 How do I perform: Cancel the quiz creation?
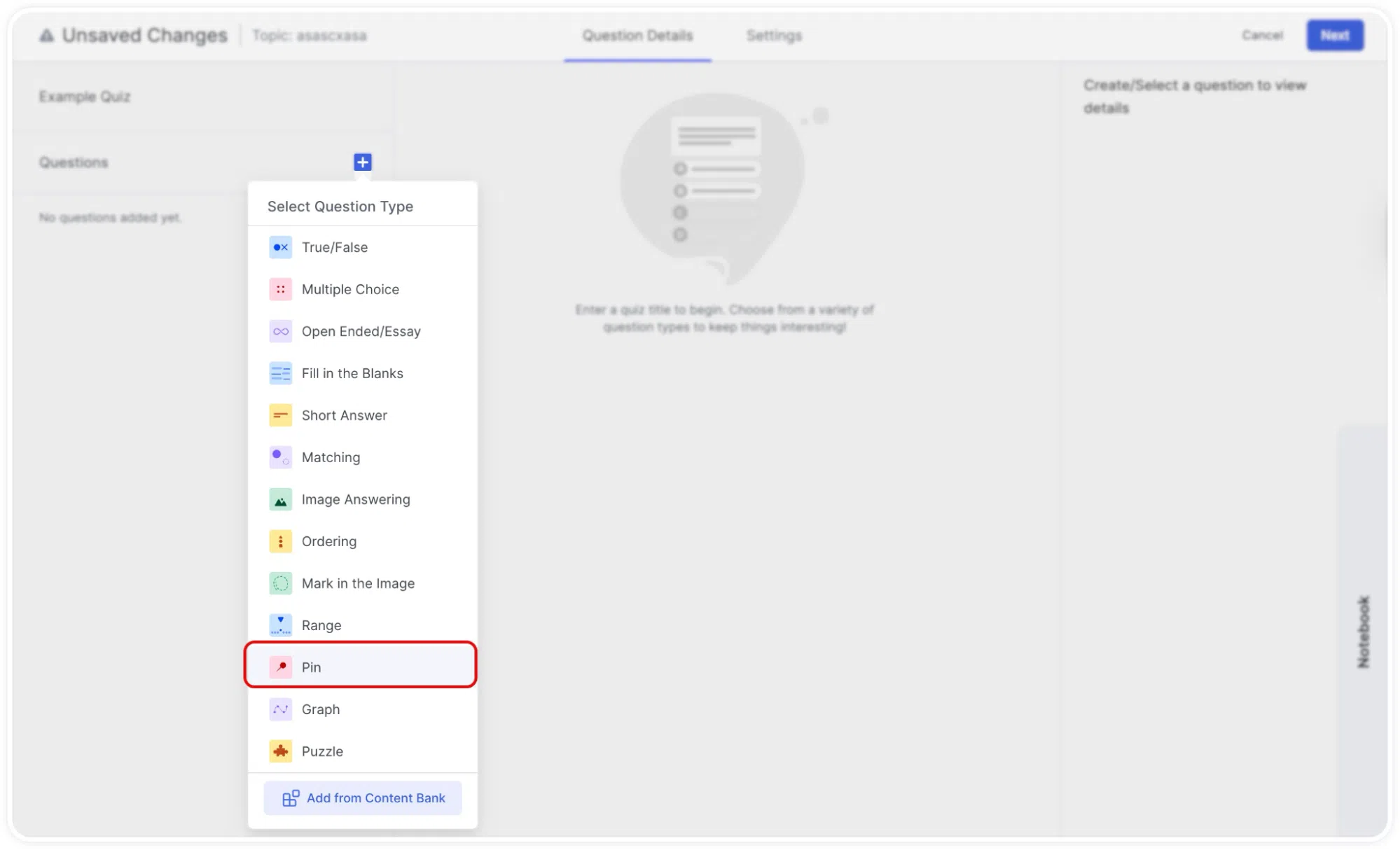[x=1262, y=35]
